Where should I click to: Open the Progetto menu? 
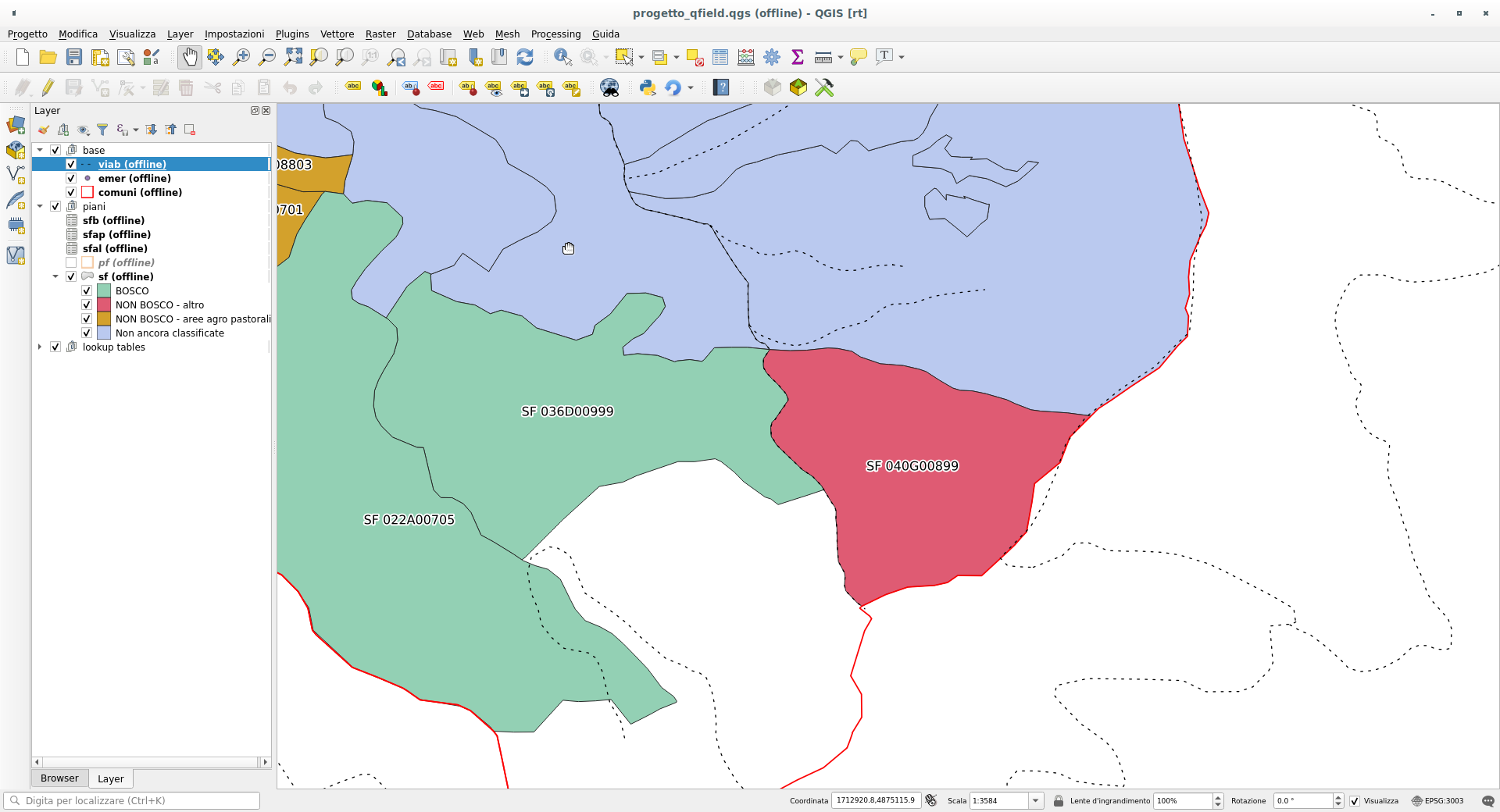27,34
